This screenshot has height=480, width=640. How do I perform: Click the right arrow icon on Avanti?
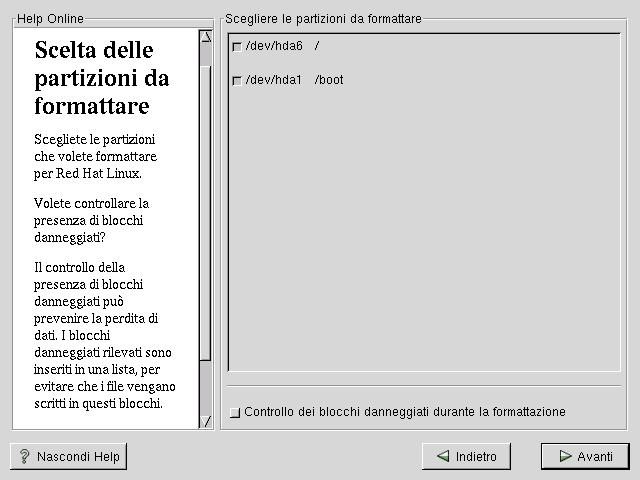point(561,457)
